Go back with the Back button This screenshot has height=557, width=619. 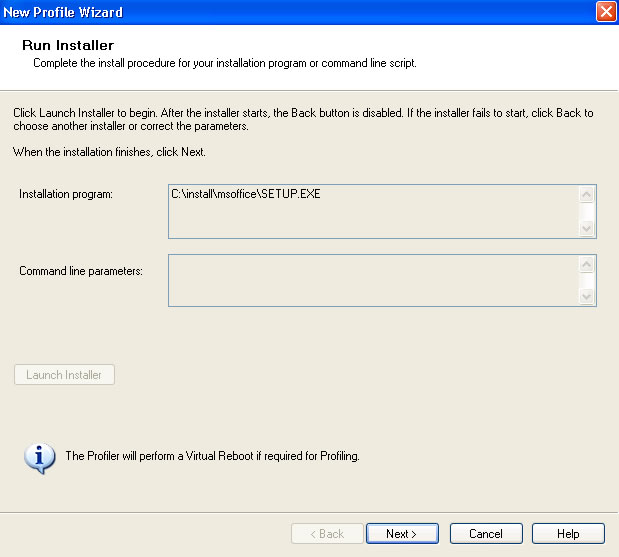coord(327,534)
